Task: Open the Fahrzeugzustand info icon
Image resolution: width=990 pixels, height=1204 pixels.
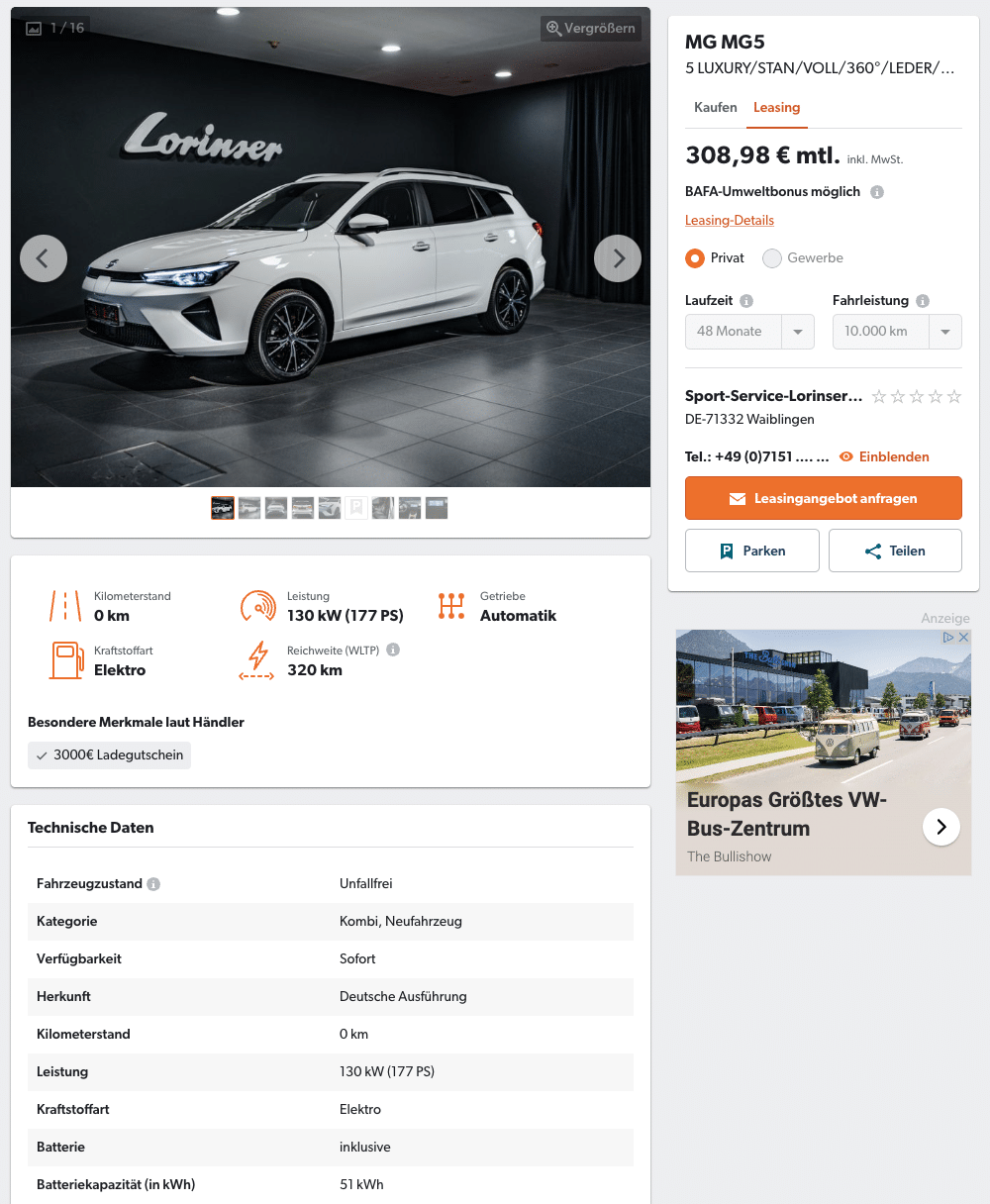Action: (153, 884)
